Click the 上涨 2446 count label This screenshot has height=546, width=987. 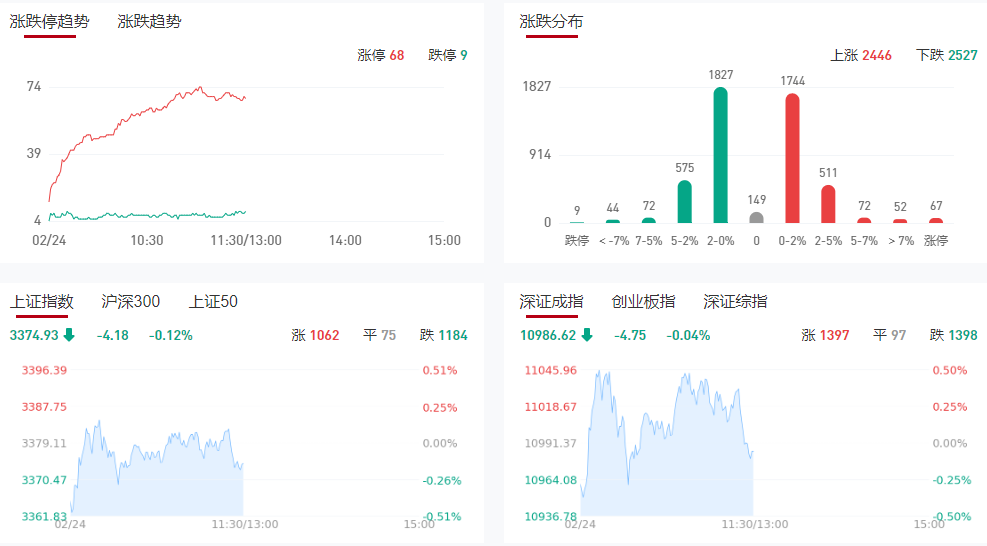click(x=861, y=55)
